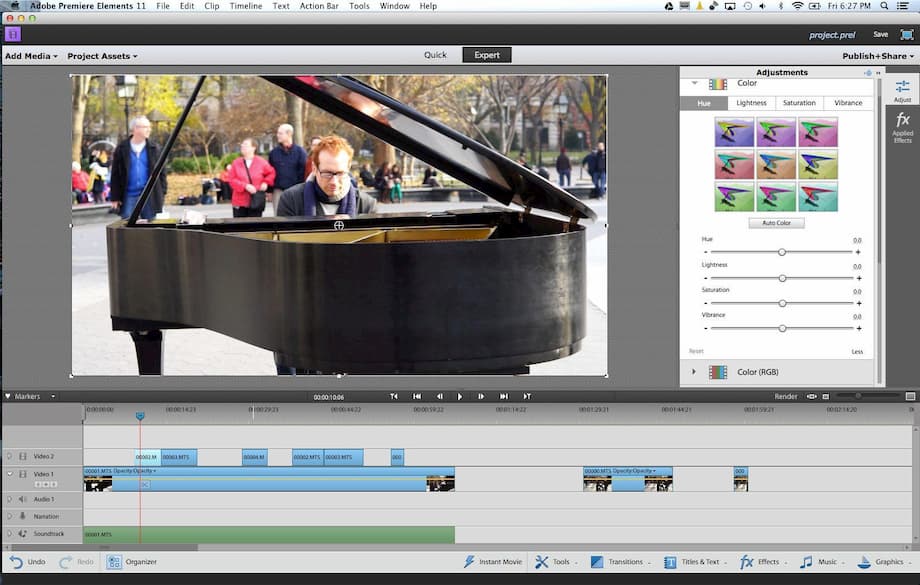Open the Graphics icon
Viewport: 920px width, 585px height.
point(863,561)
